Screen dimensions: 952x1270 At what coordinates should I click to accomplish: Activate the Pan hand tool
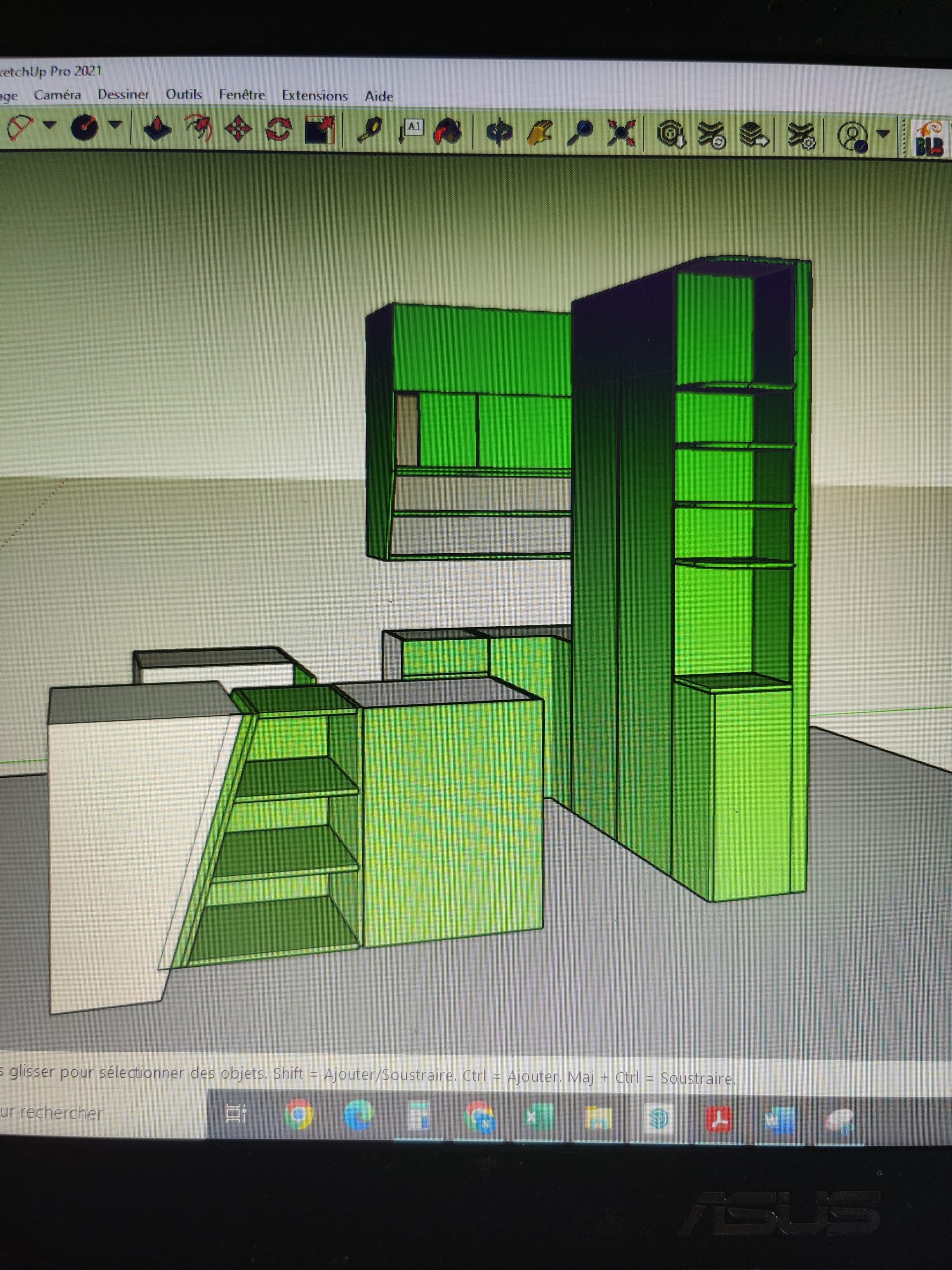point(539,133)
